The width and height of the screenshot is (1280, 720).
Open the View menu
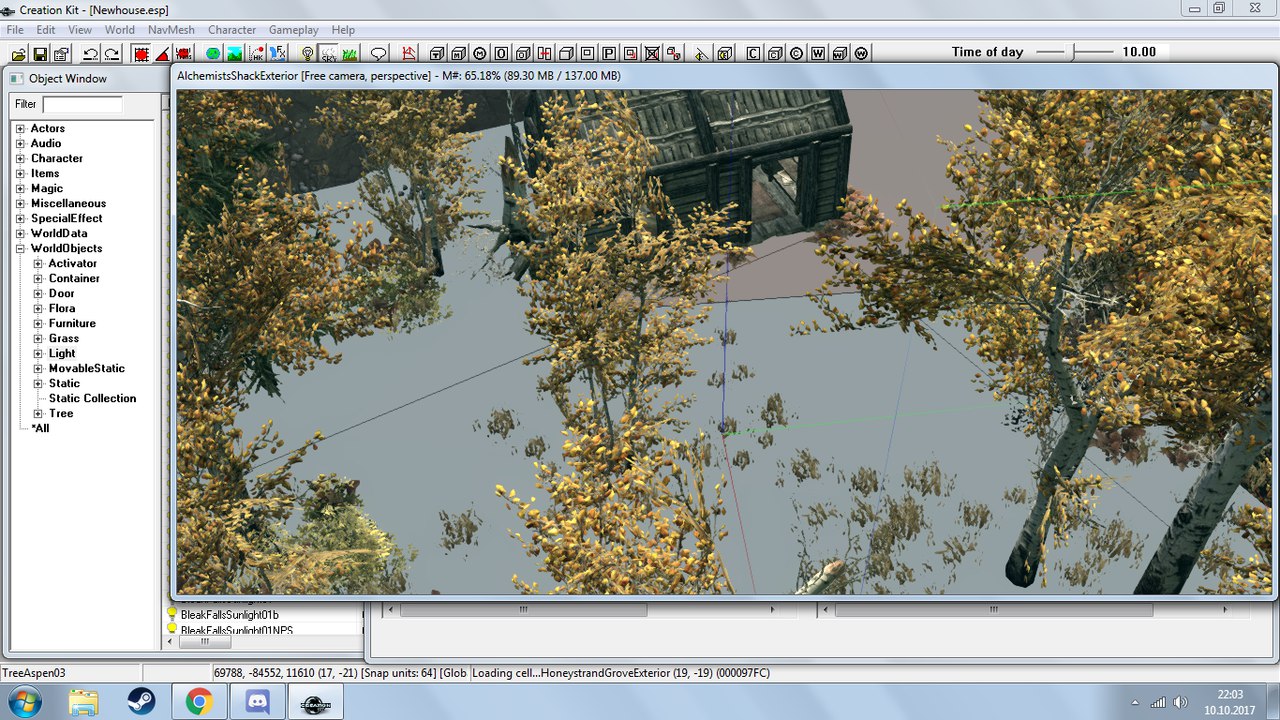click(x=80, y=30)
